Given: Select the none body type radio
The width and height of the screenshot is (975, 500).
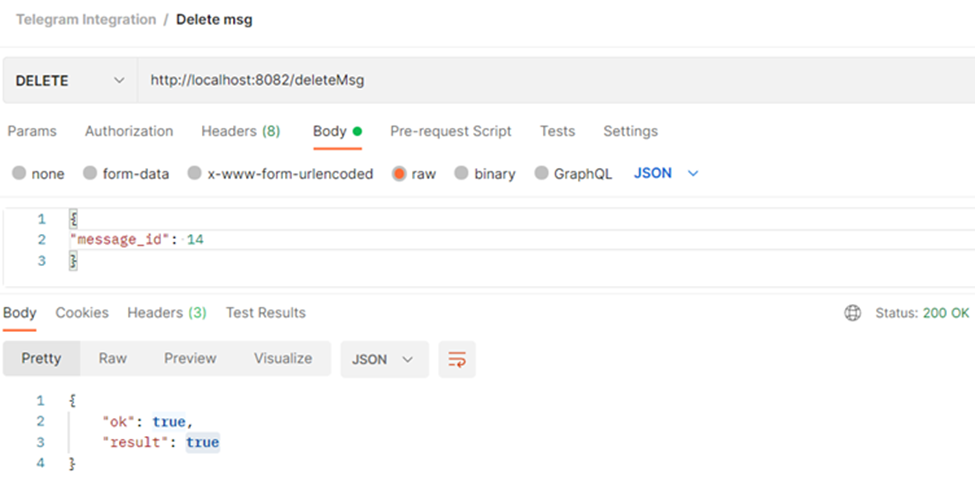Looking at the screenshot, I should click(x=19, y=173).
